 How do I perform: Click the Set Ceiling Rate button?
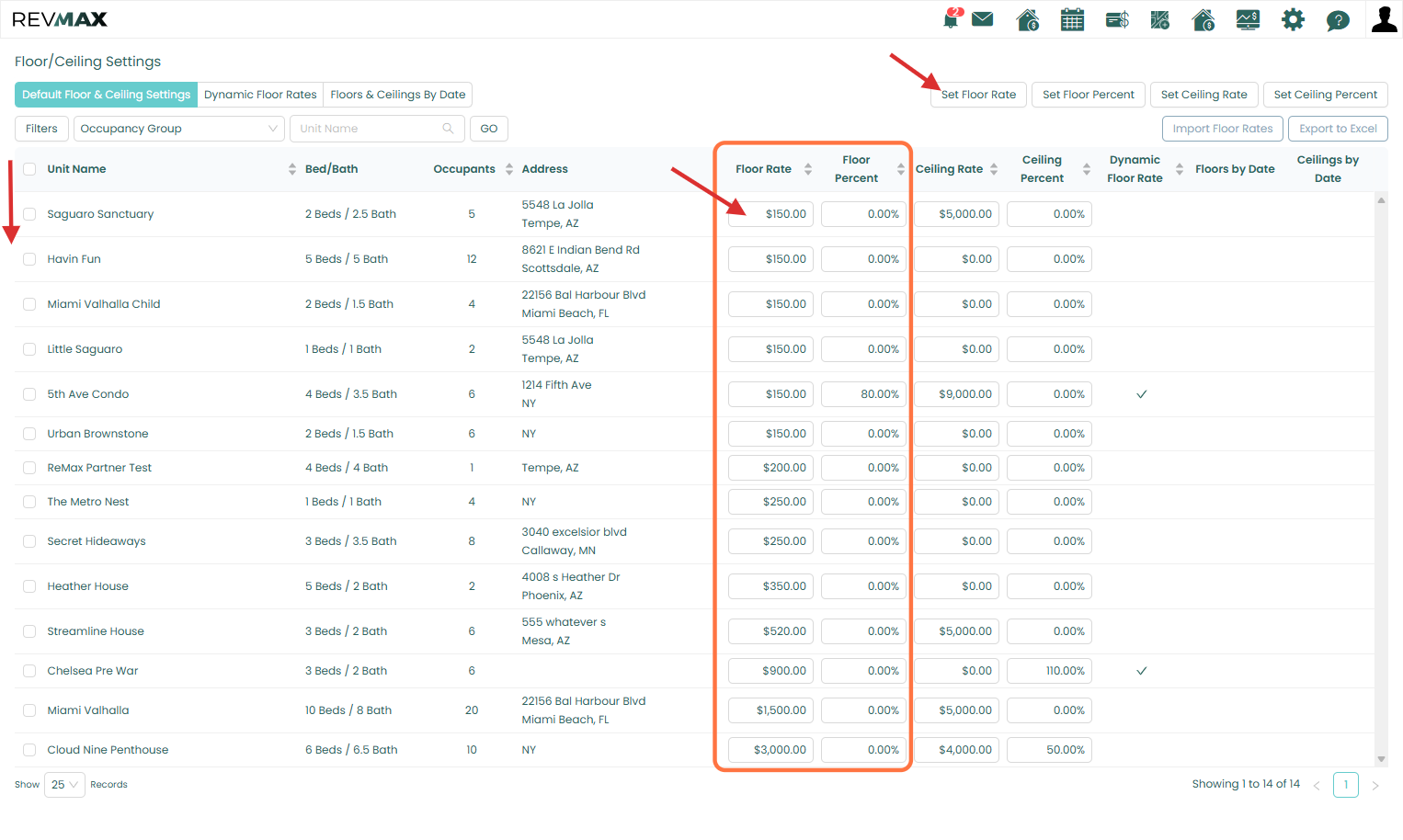click(1204, 95)
